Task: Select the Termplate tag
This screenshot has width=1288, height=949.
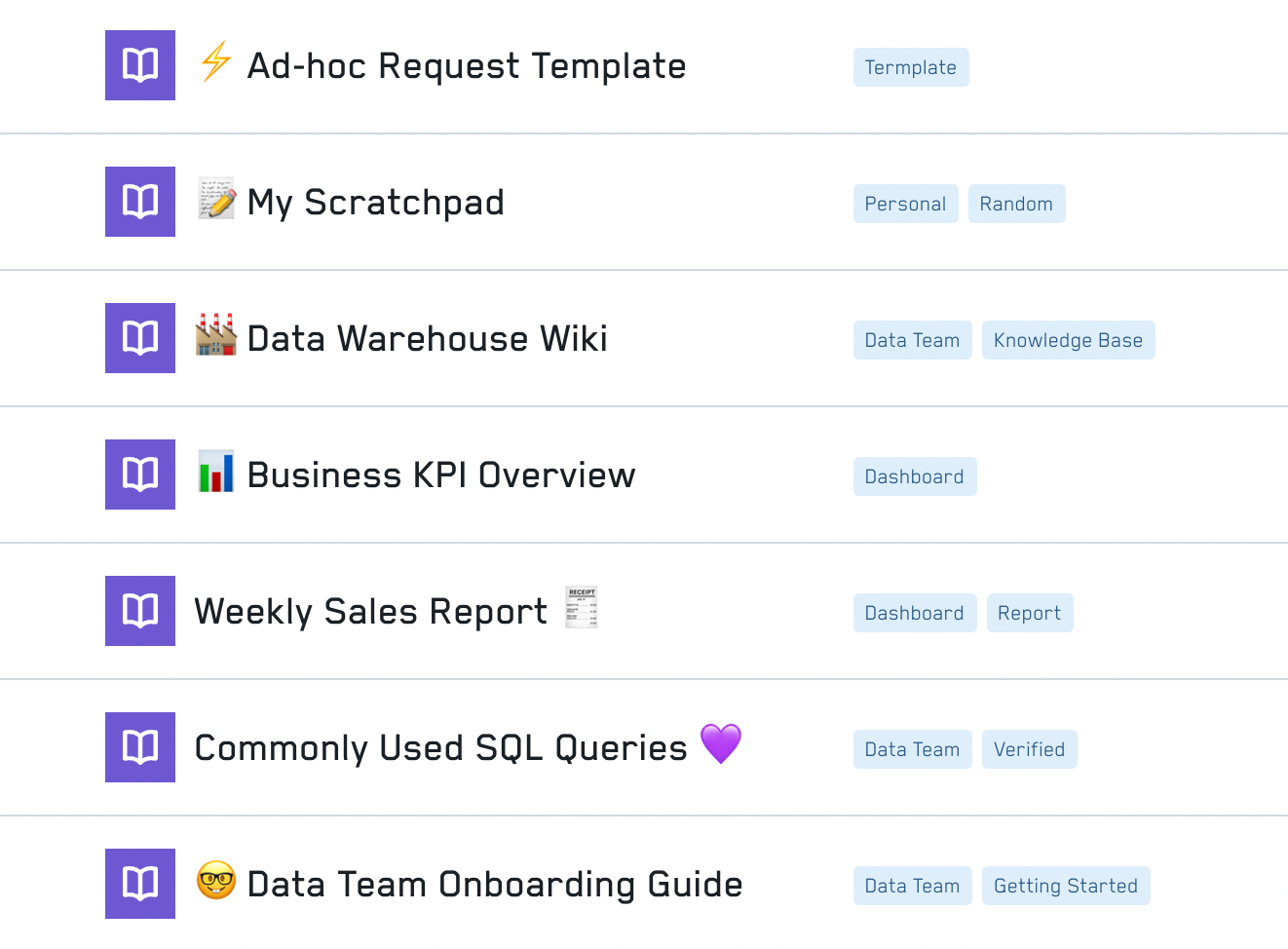Action: click(911, 67)
